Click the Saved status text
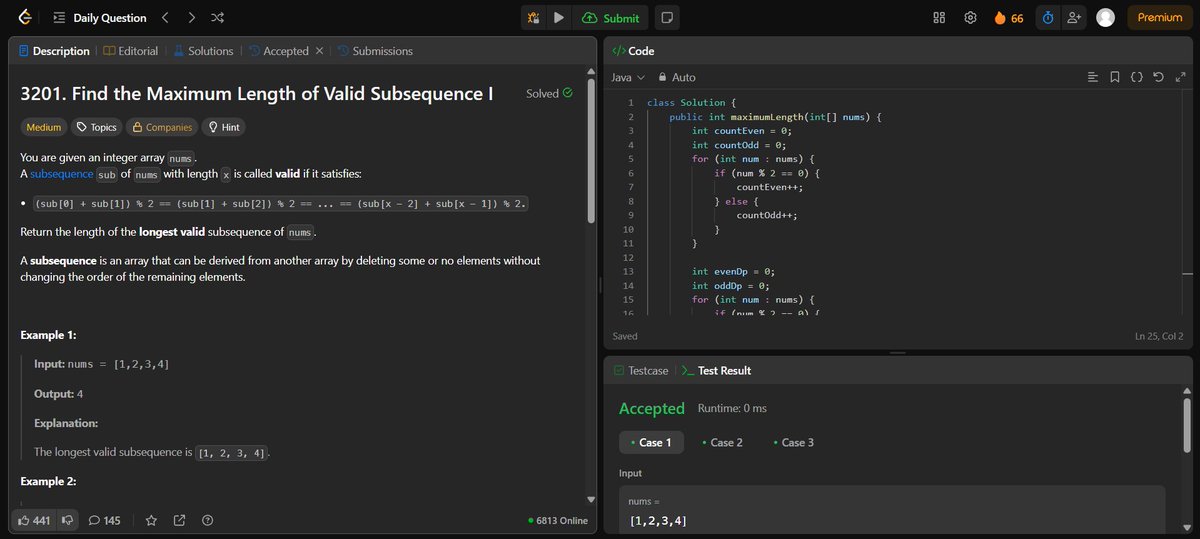 (625, 336)
